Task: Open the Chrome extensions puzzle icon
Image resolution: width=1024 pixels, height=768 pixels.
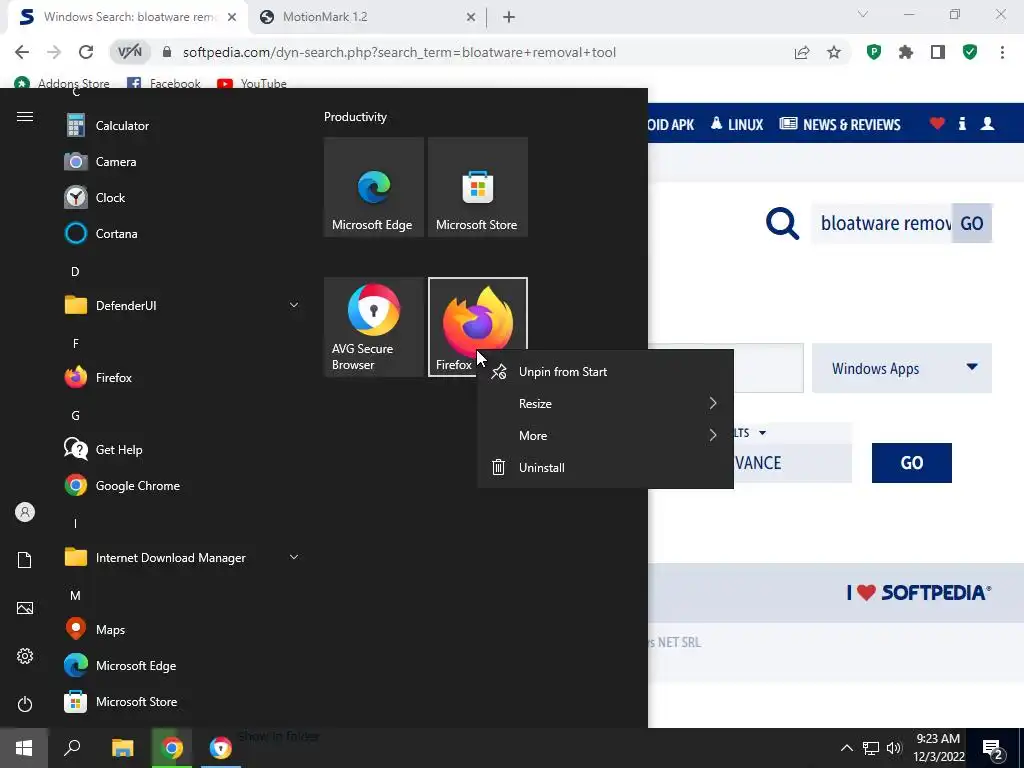Action: (906, 52)
